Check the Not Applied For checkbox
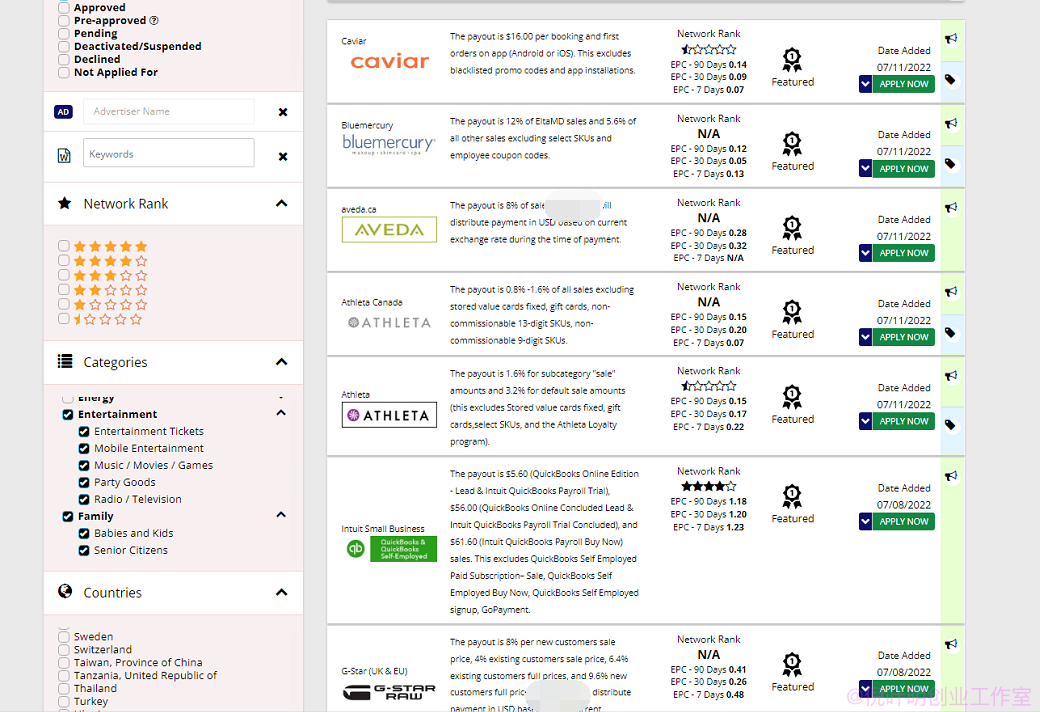Viewport: 1040px width, 712px height. [64, 72]
